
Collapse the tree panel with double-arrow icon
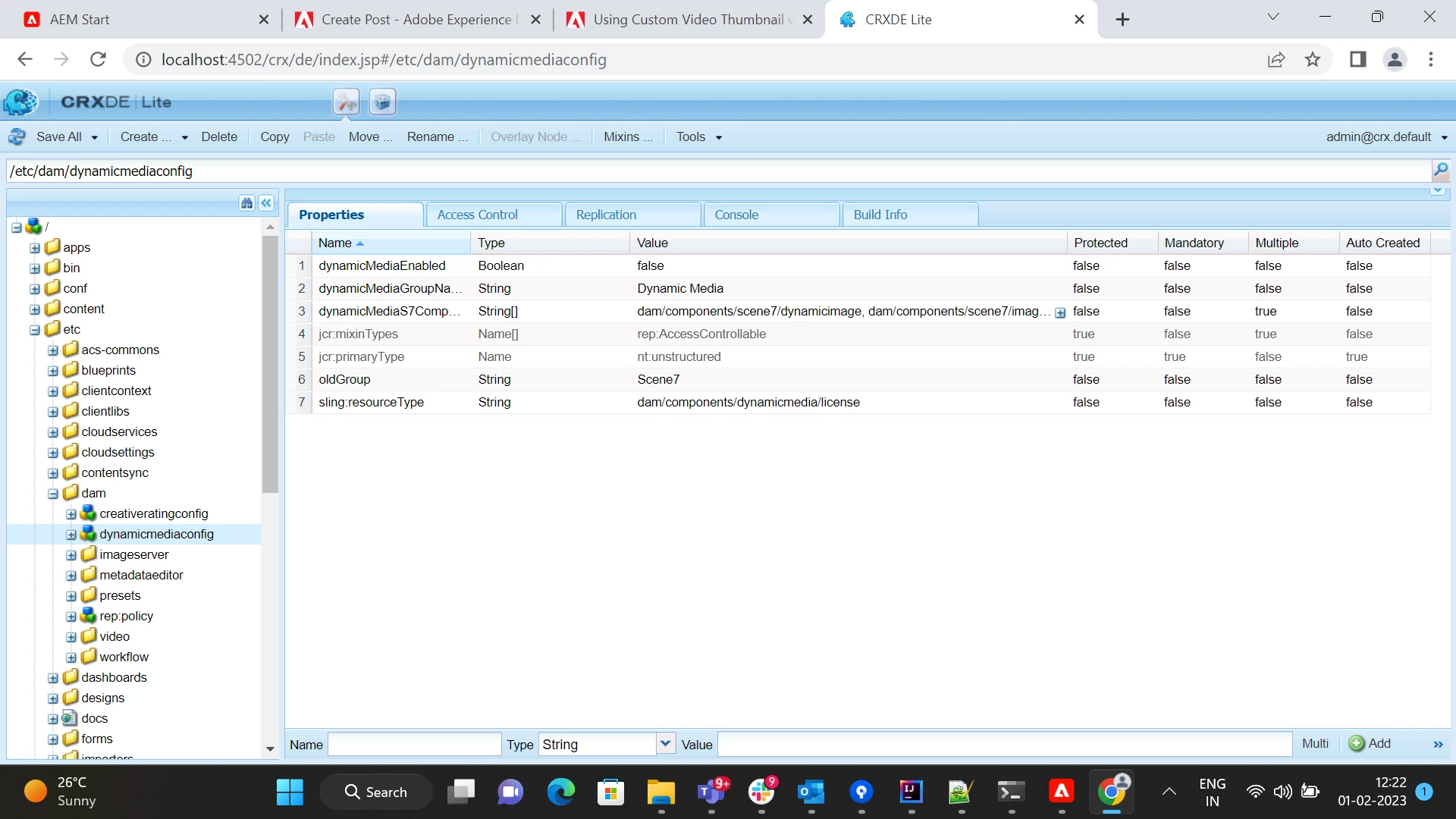(266, 203)
